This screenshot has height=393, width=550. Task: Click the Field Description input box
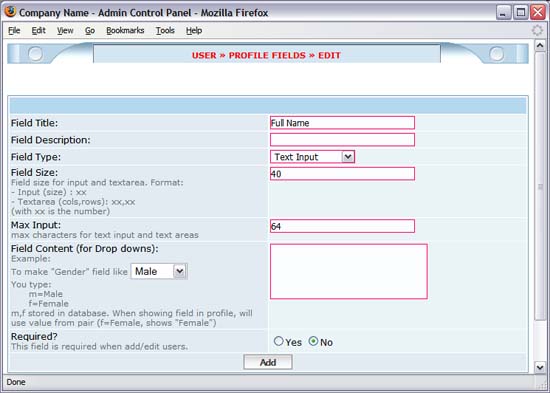[x=342, y=140]
